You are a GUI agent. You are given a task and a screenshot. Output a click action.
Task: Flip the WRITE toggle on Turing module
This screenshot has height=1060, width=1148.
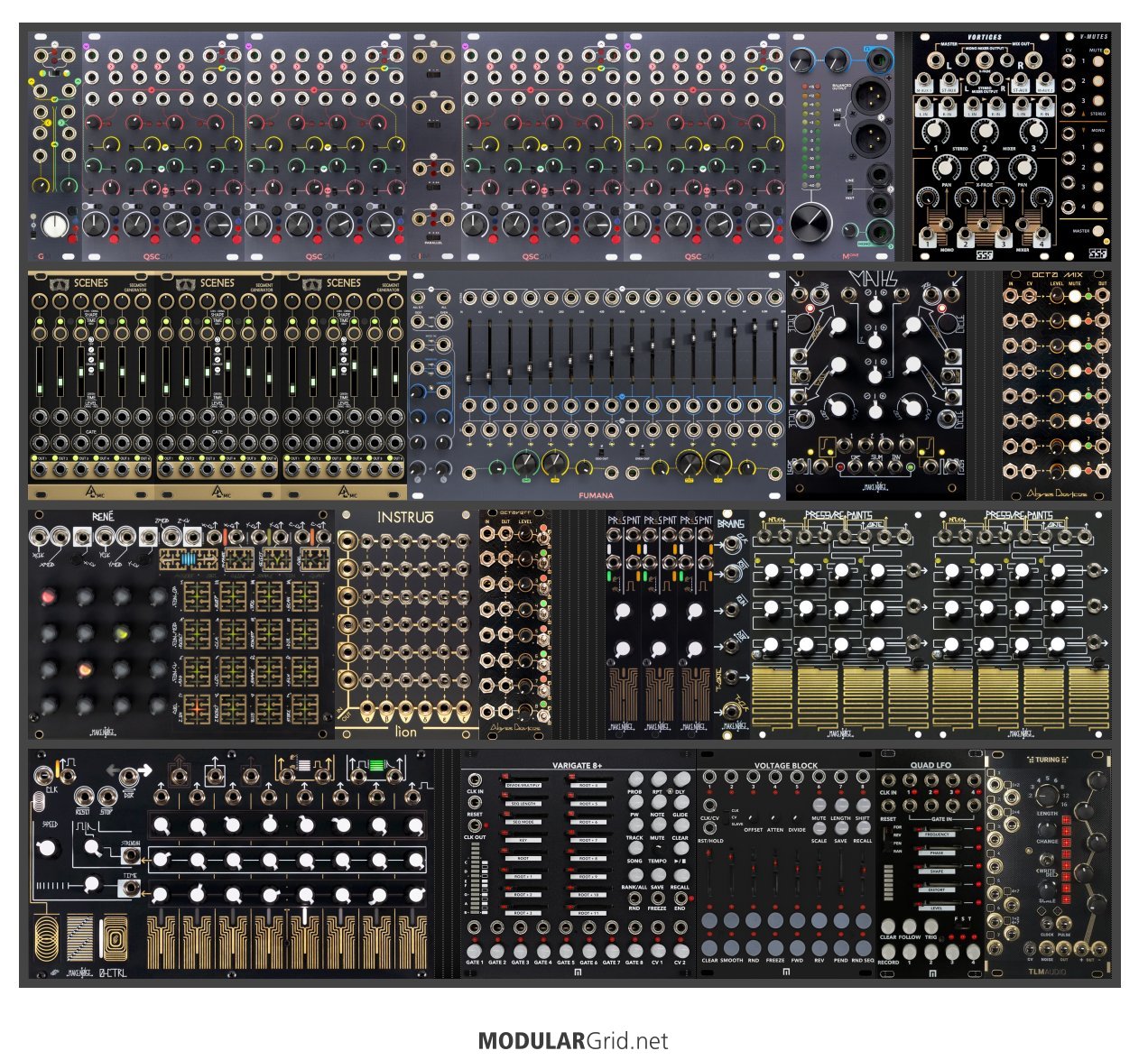coord(1046,860)
